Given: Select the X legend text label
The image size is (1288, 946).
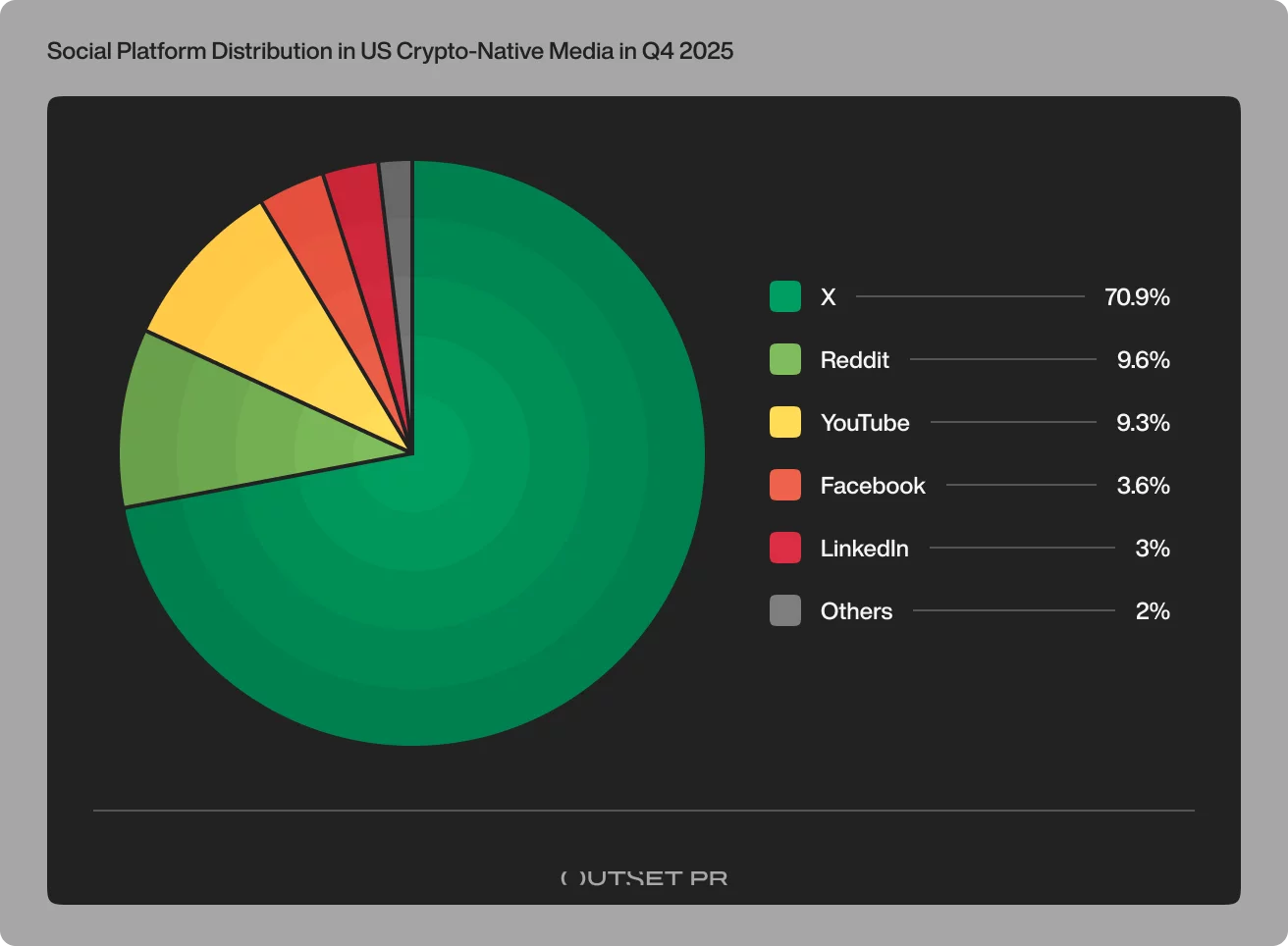Looking at the screenshot, I should (828, 296).
